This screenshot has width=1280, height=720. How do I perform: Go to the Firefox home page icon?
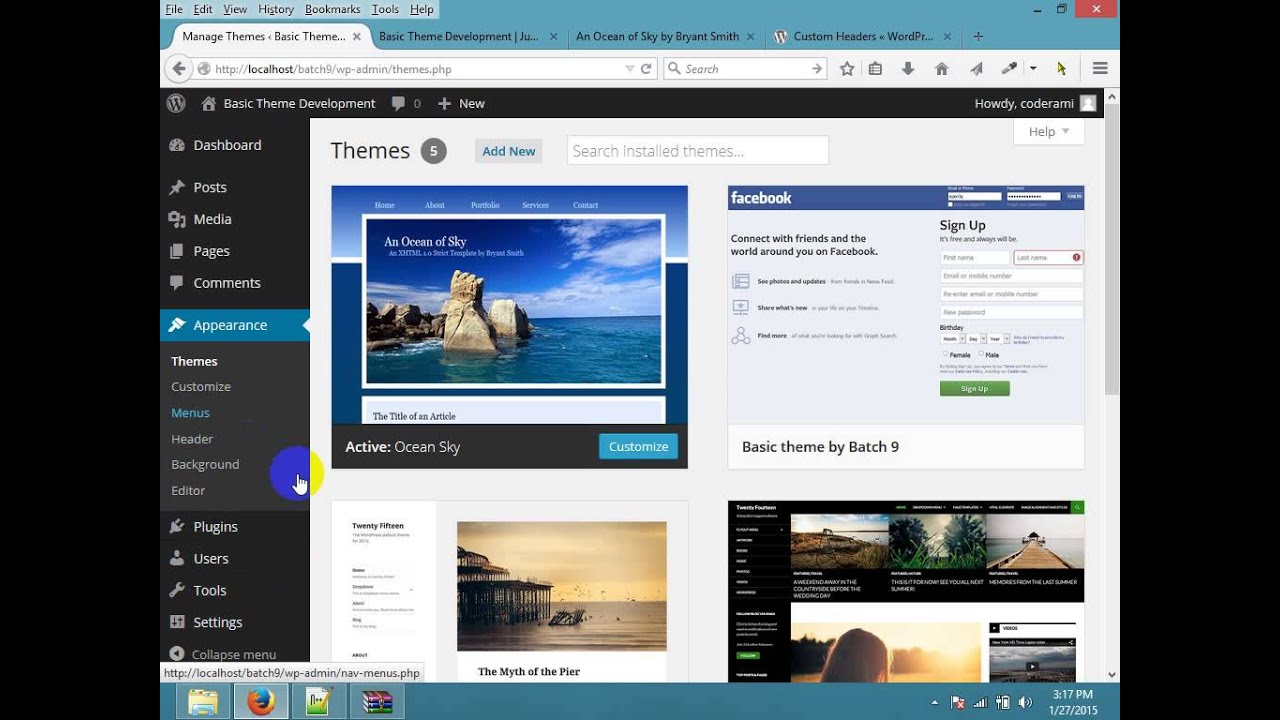(x=941, y=69)
